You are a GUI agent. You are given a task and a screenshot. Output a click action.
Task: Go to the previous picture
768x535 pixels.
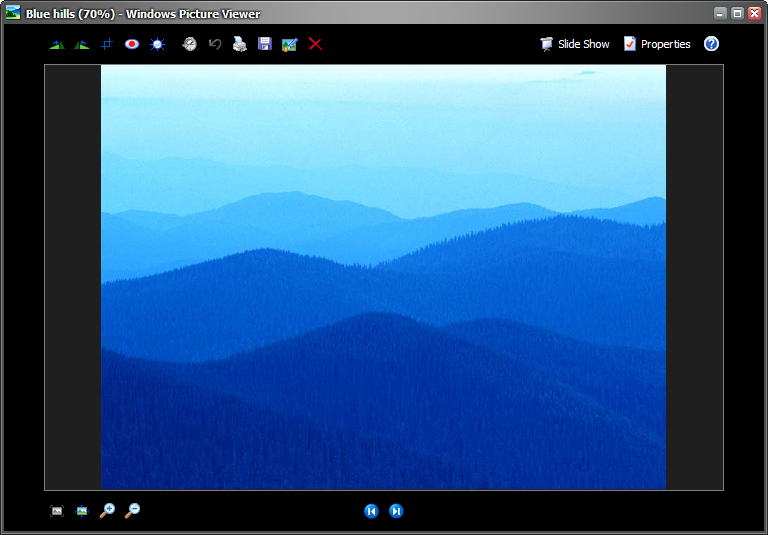(371, 511)
